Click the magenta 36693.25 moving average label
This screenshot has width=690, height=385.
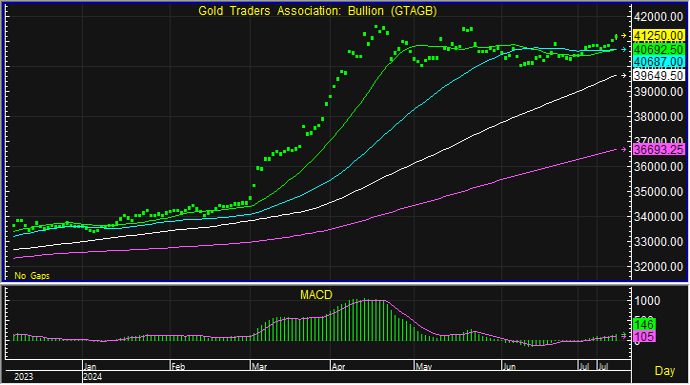click(x=658, y=150)
